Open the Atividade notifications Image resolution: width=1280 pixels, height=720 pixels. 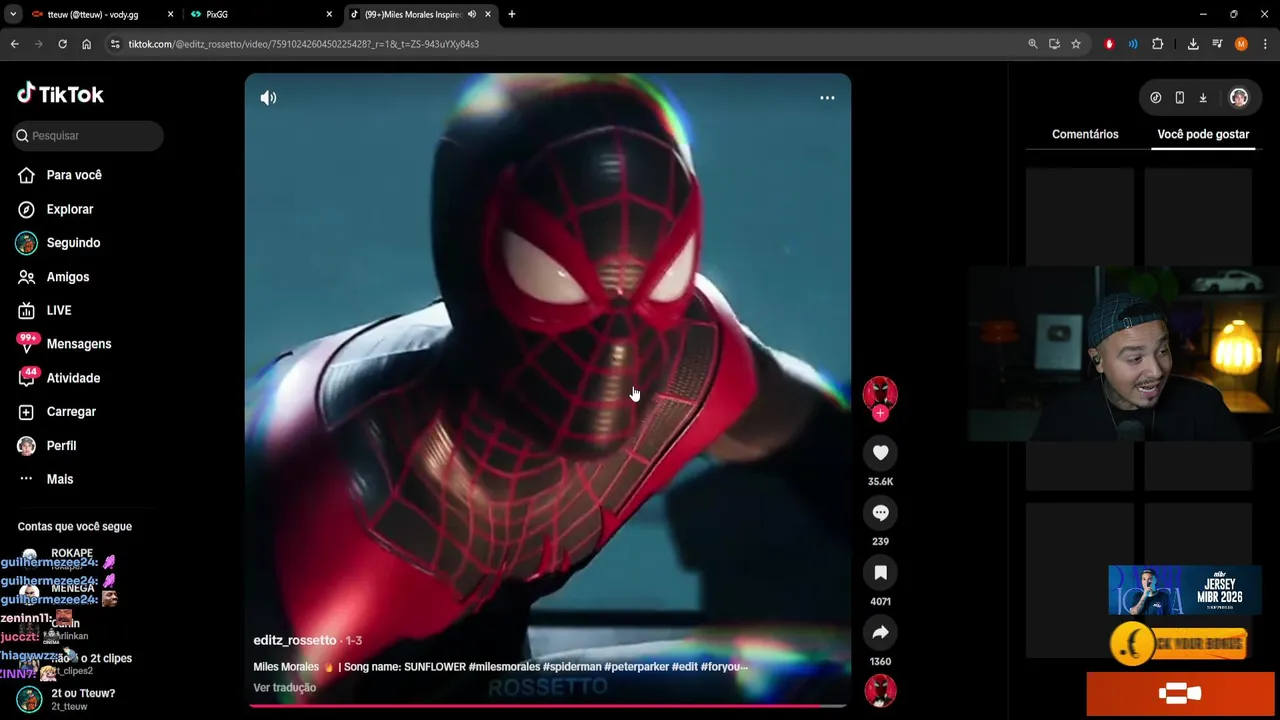tap(73, 378)
